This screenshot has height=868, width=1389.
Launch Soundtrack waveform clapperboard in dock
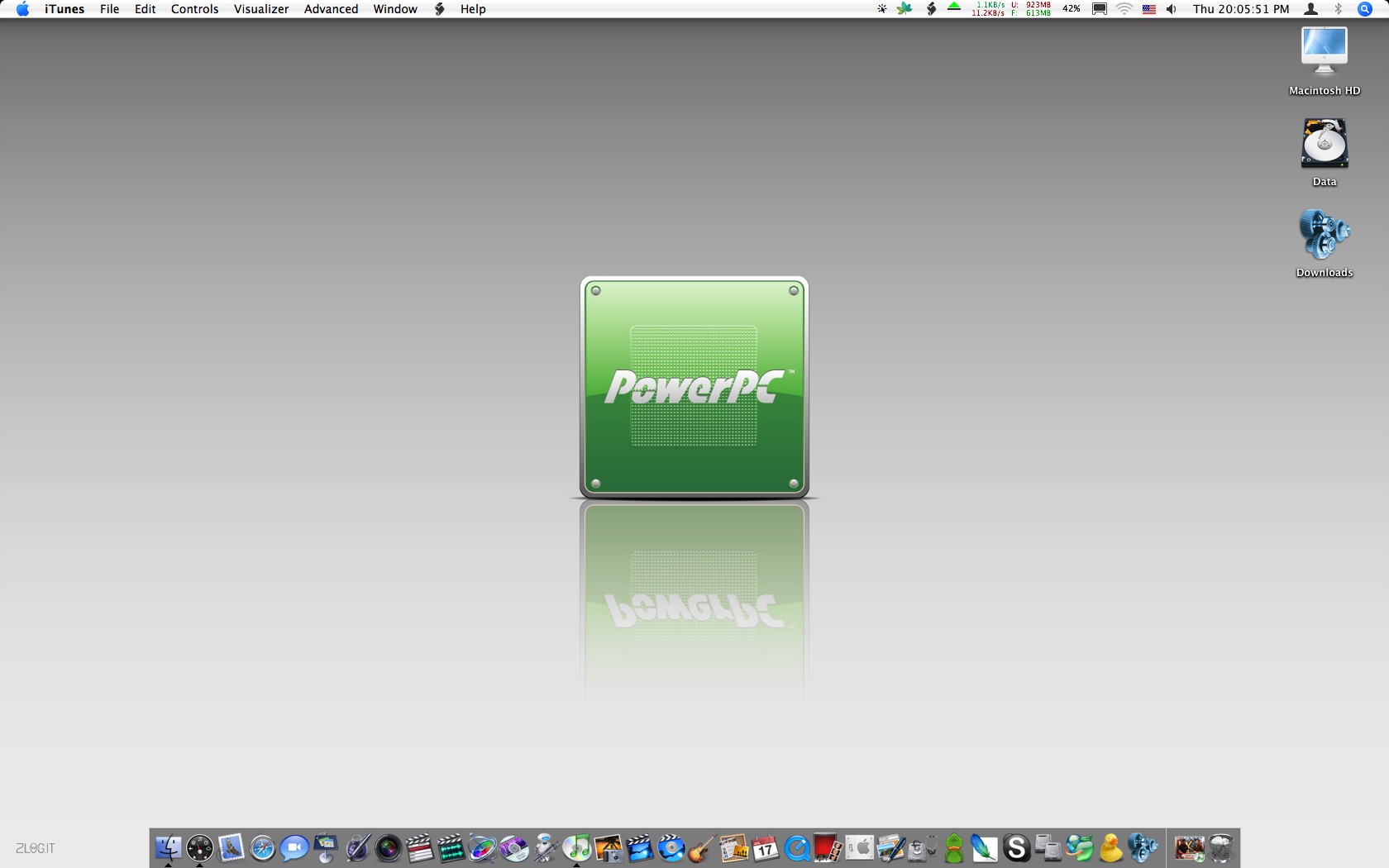451,848
